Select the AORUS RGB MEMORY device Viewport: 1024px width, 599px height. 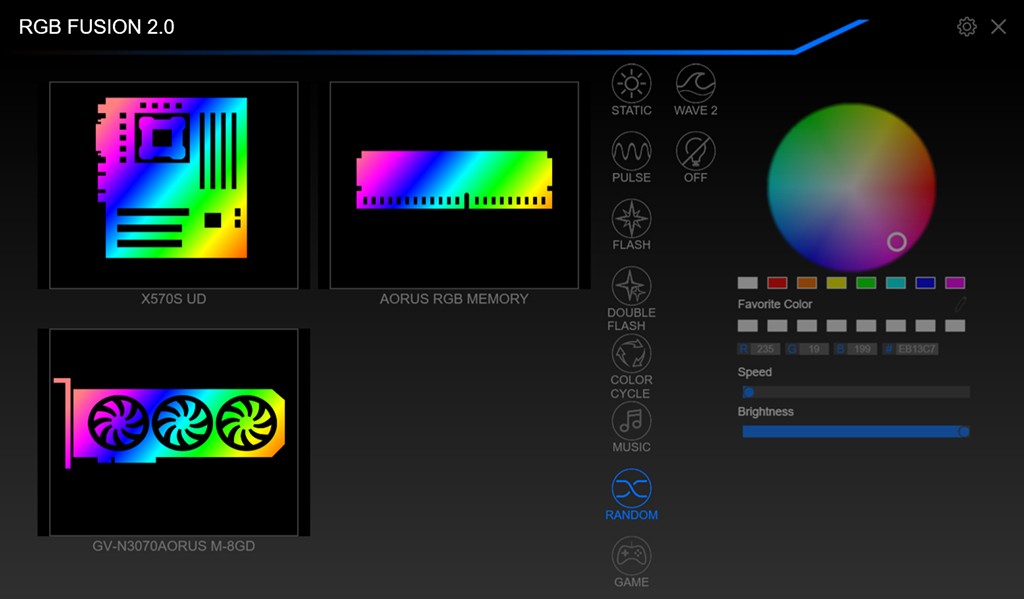click(x=454, y=185)
